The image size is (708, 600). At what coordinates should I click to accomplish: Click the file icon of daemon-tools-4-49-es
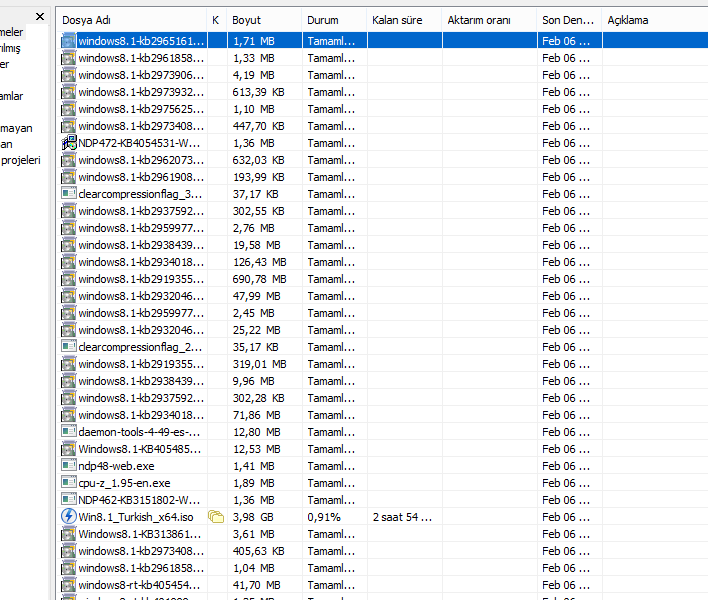(69, 432)
